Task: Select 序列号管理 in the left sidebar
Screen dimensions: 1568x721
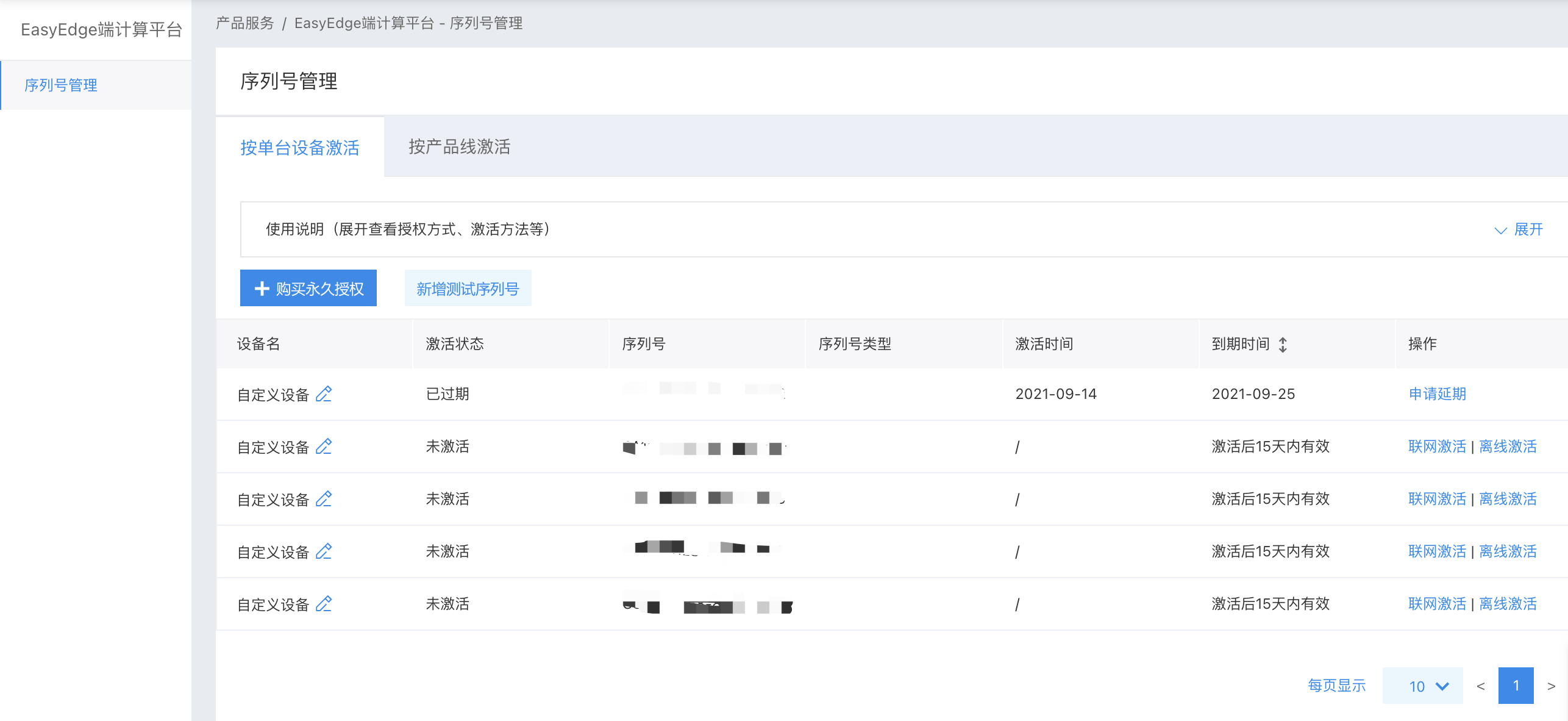Action: (x=96, y=85)
